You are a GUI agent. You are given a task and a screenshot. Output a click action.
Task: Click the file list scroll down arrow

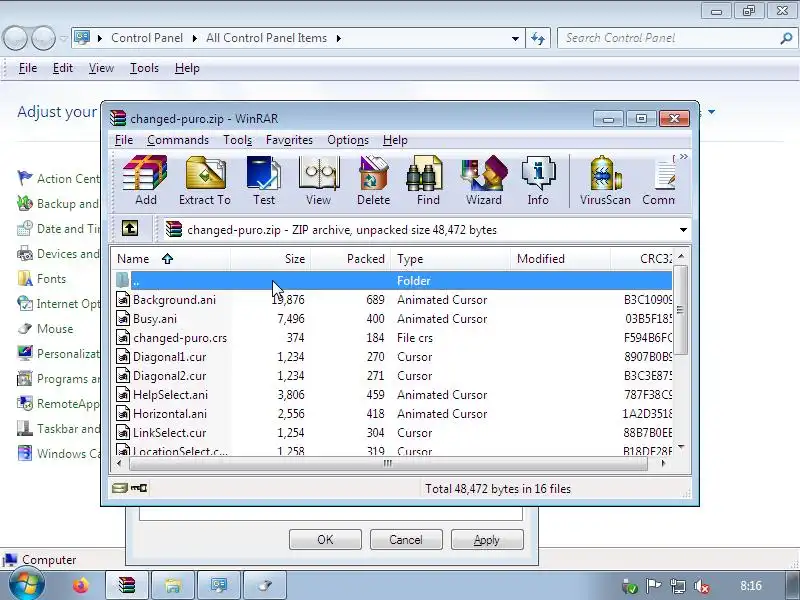[x=680, y=447]
